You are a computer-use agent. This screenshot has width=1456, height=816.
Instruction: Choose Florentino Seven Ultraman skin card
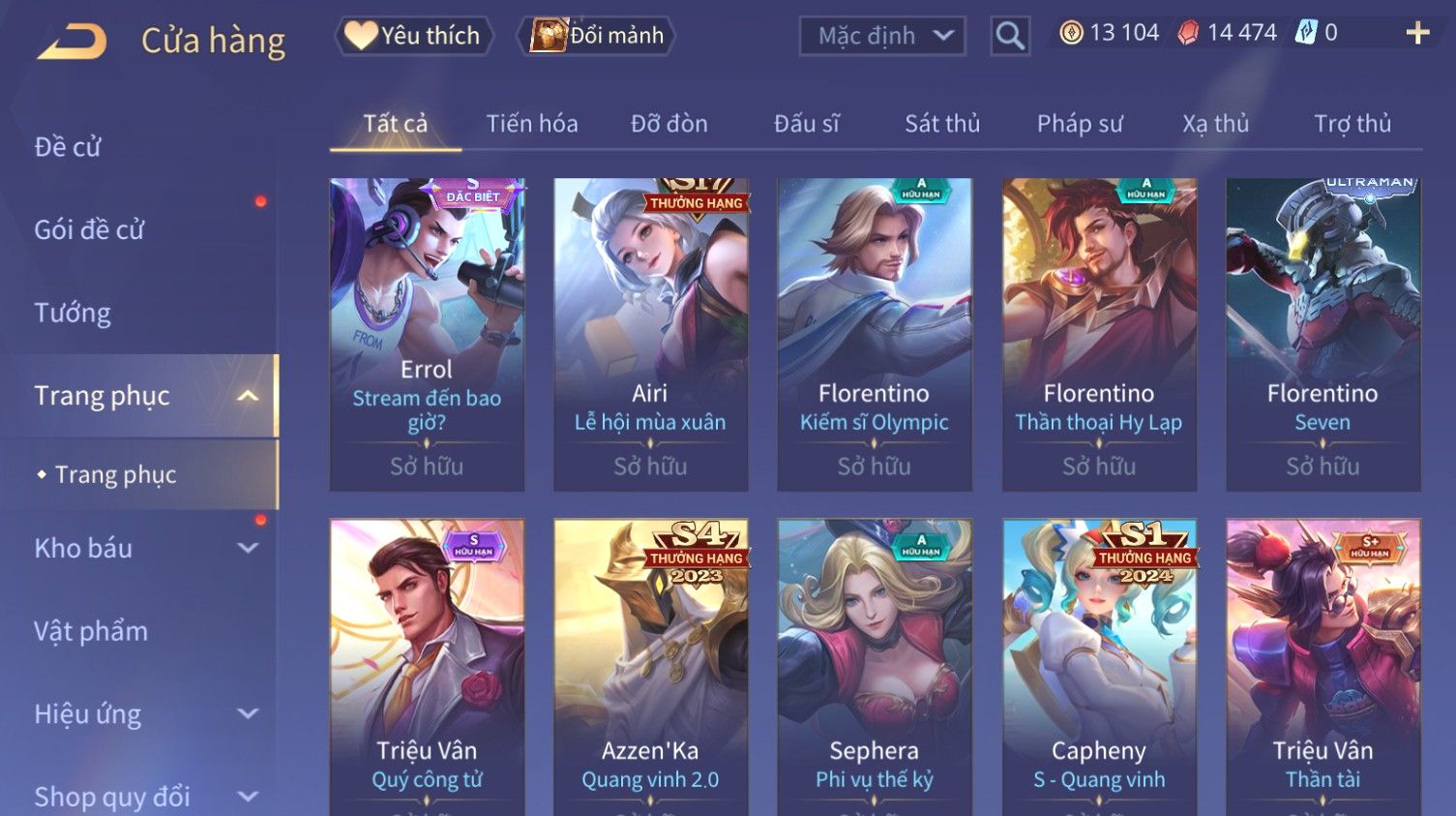point(1322,334)
